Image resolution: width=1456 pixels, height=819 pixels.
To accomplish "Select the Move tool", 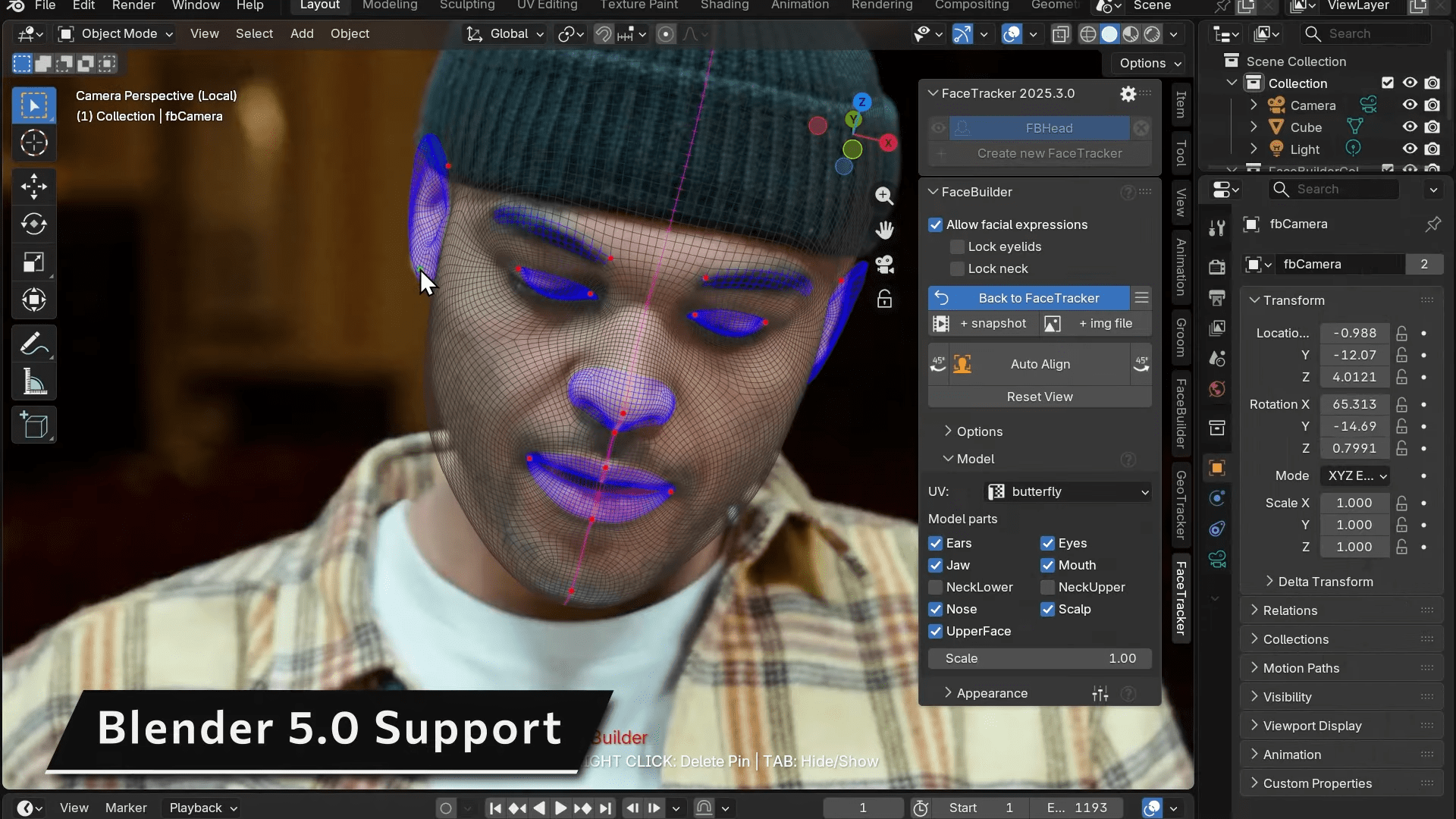I will tap(33, 187).
